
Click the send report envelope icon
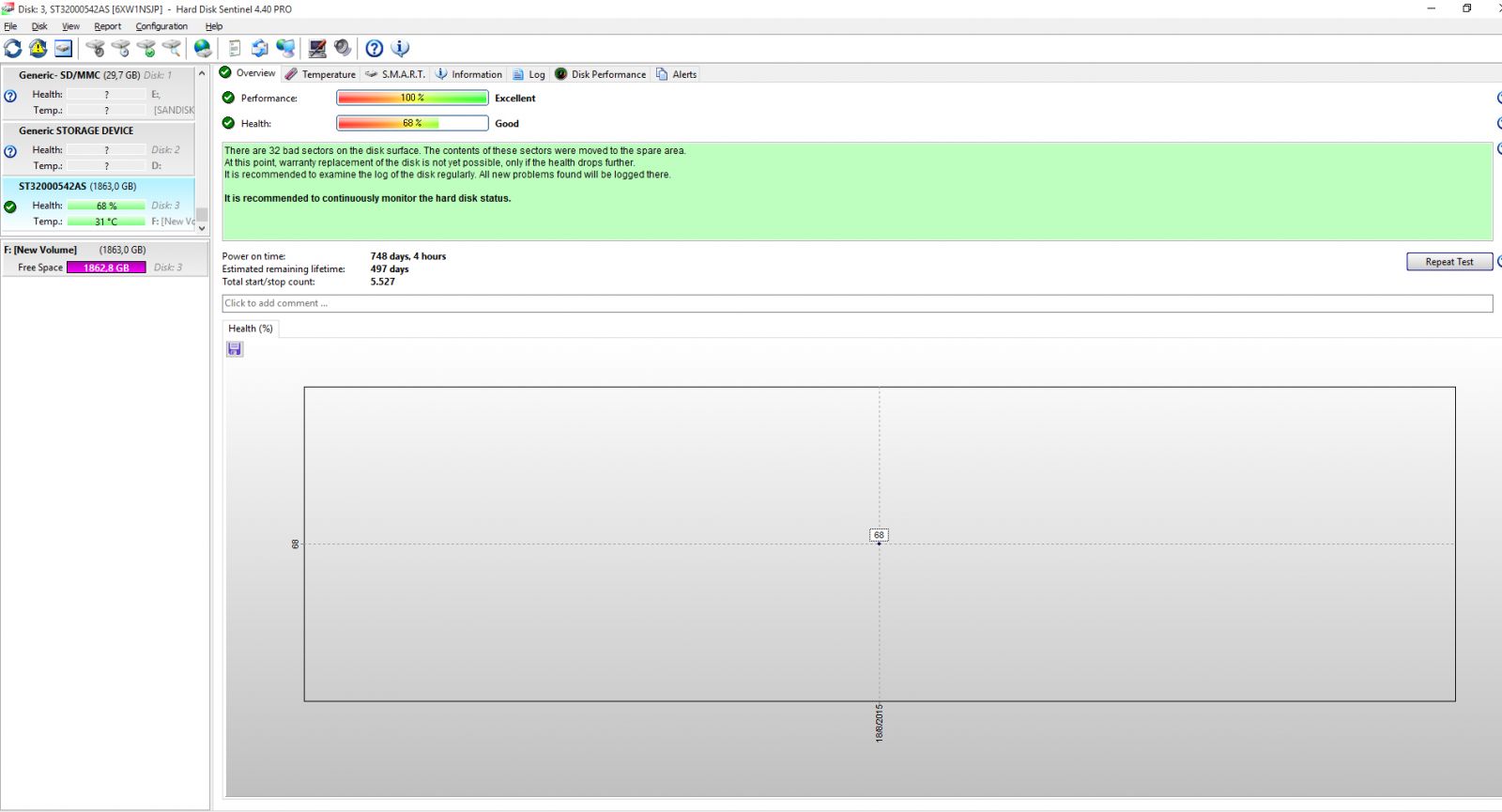(260, 48)
